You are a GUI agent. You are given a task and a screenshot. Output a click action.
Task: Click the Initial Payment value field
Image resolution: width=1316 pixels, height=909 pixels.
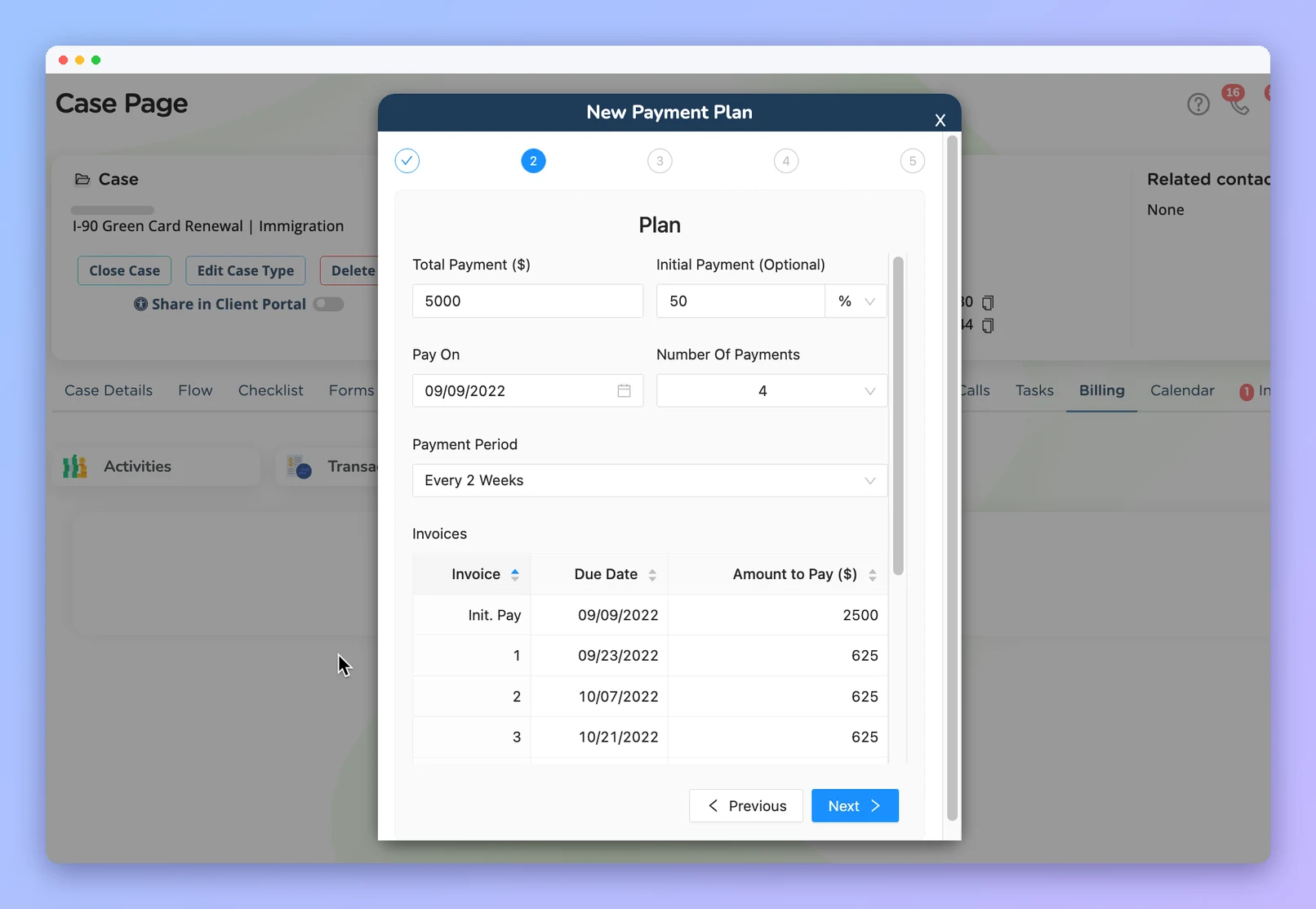[740, 301]
